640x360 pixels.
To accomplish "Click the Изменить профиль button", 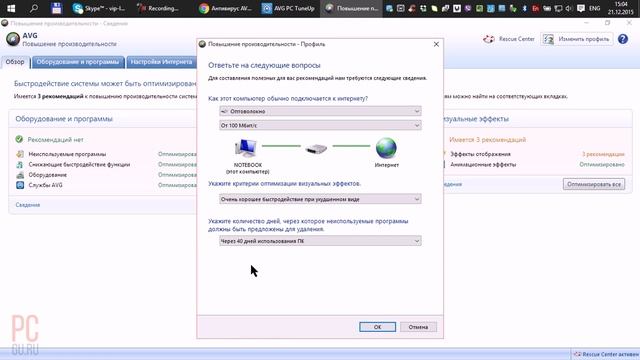I will 577,39.
